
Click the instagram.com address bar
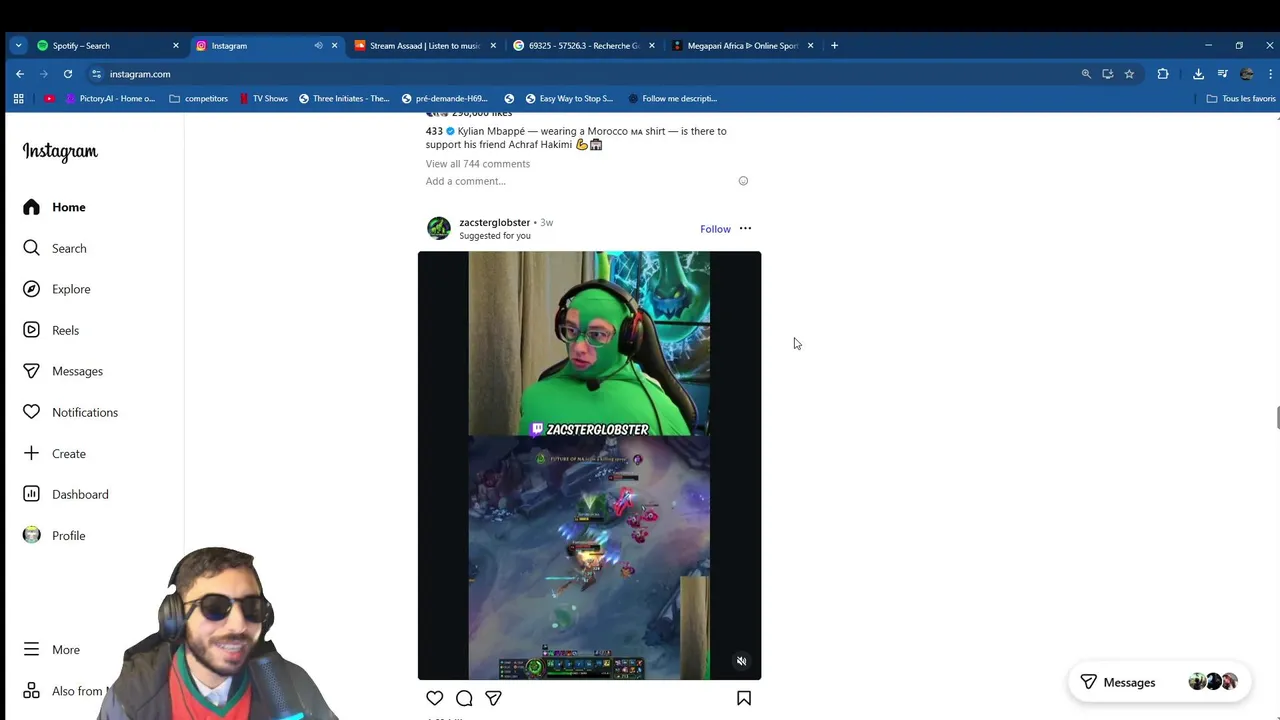(590, 74)
